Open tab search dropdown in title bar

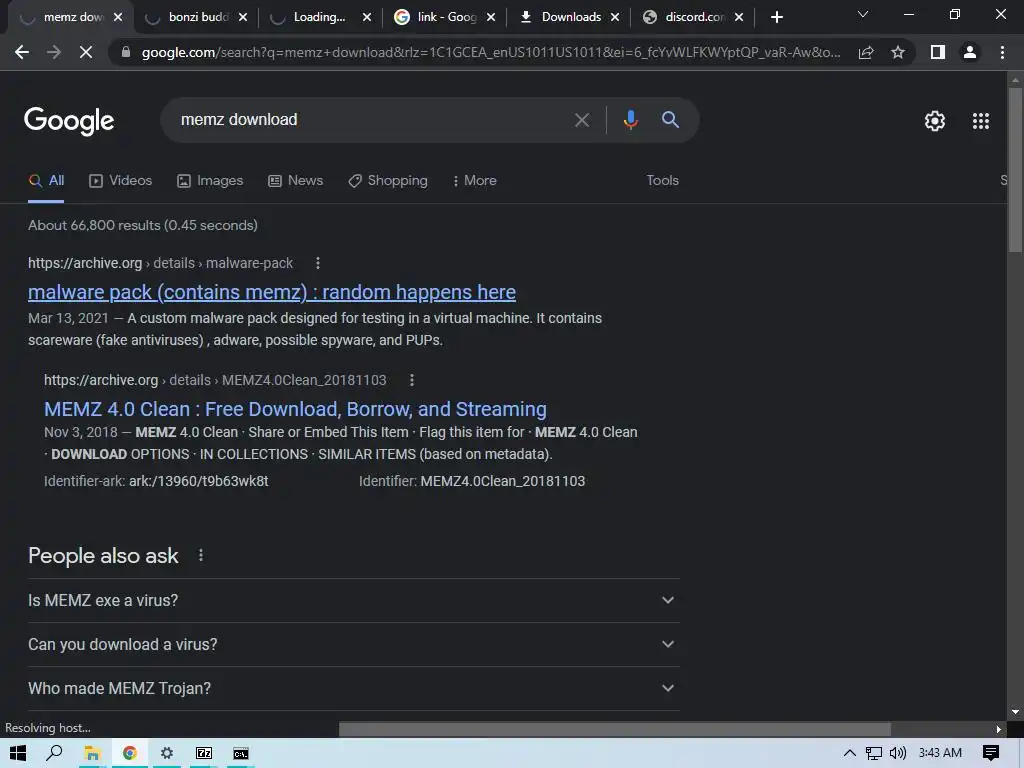click(x=863, y=14)
